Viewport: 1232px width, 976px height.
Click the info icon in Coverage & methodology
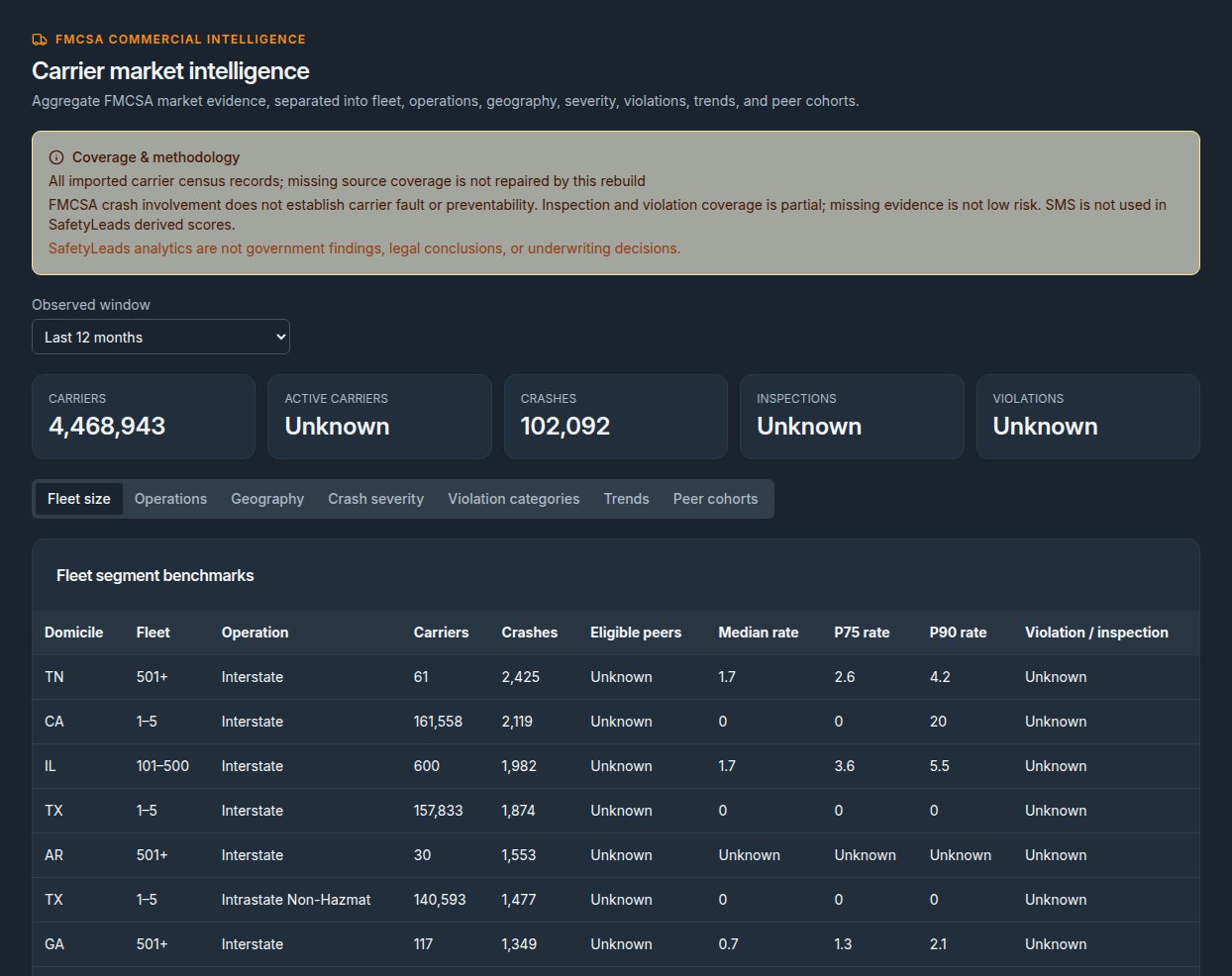(x=56, y=157)
